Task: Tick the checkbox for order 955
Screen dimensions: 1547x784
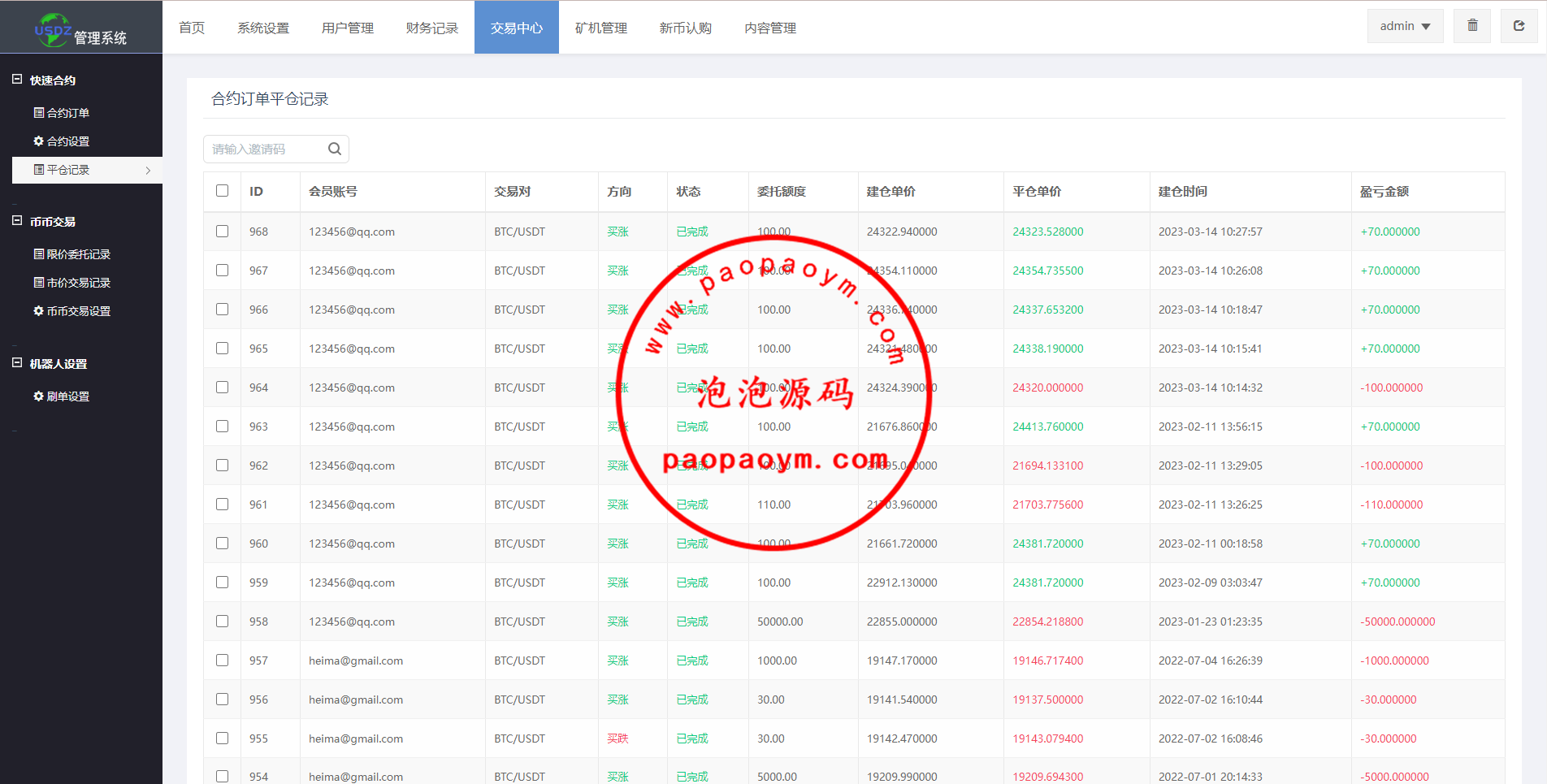Action: [222, 739]
